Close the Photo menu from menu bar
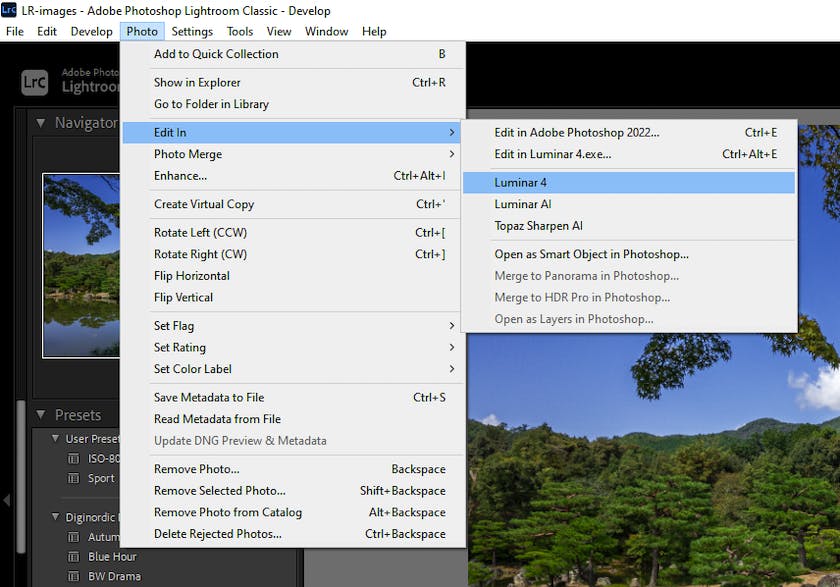The height and width of the screenshot is (587, 840). 142,32
